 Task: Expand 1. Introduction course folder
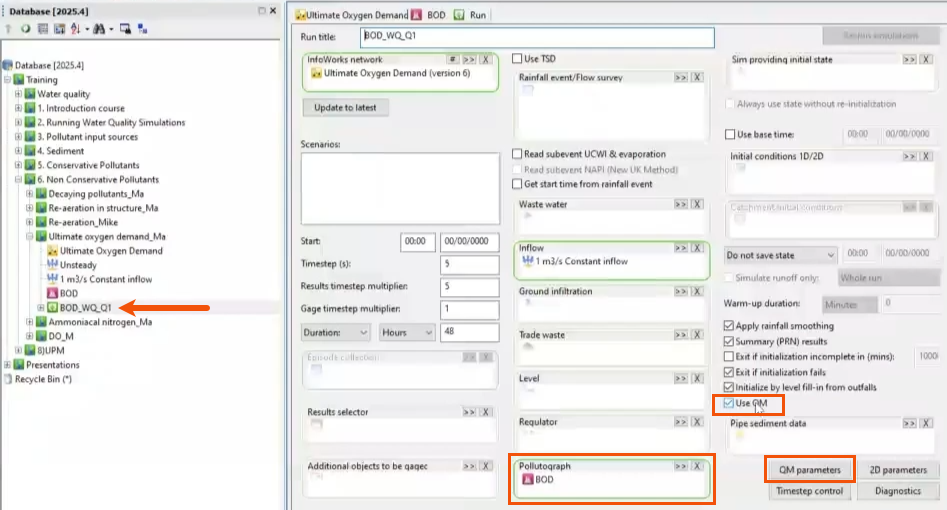[x=18, y=108]
